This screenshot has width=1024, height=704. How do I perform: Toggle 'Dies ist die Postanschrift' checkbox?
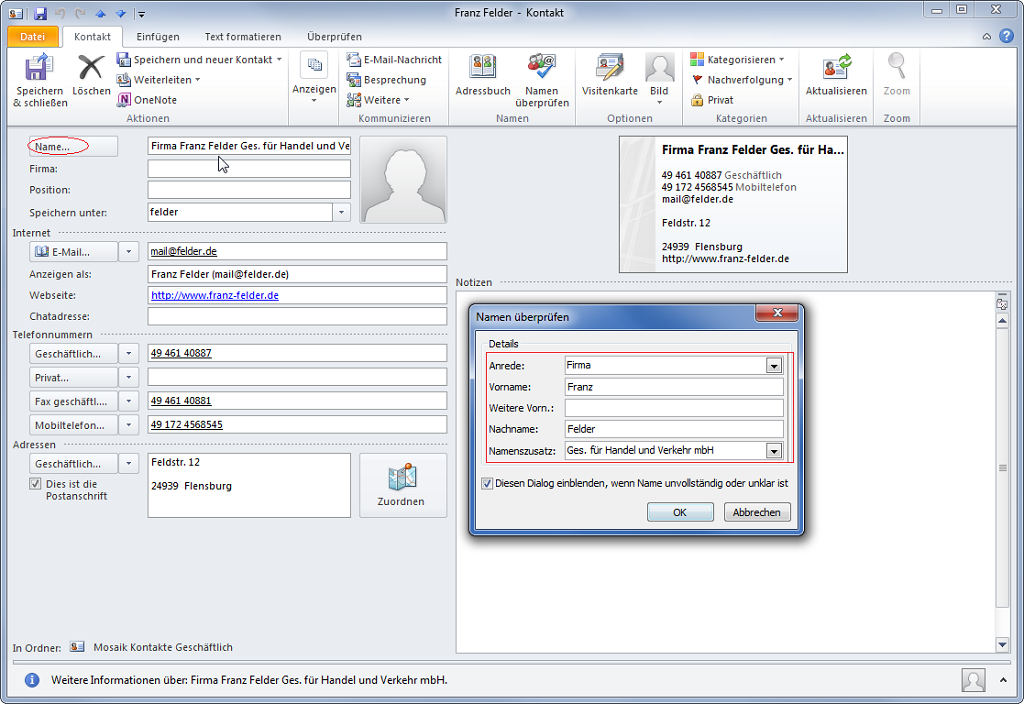(36, 484)
